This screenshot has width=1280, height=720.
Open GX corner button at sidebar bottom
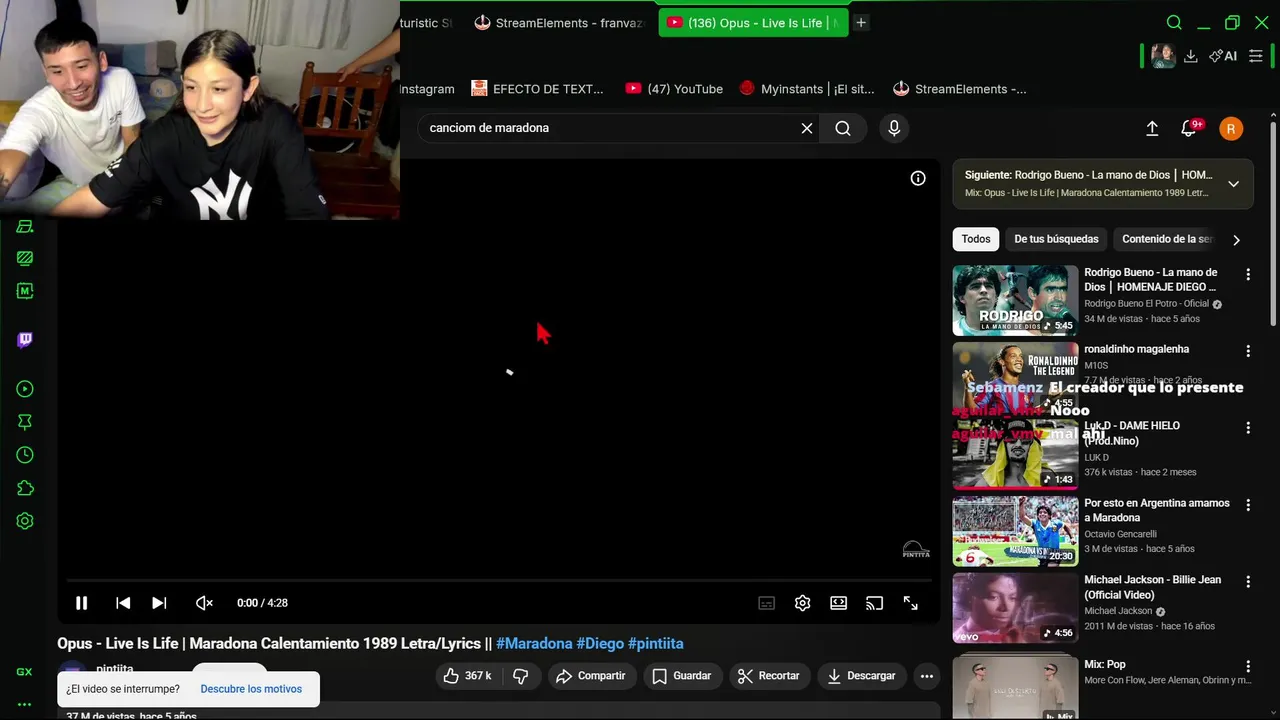click(24, 672)
